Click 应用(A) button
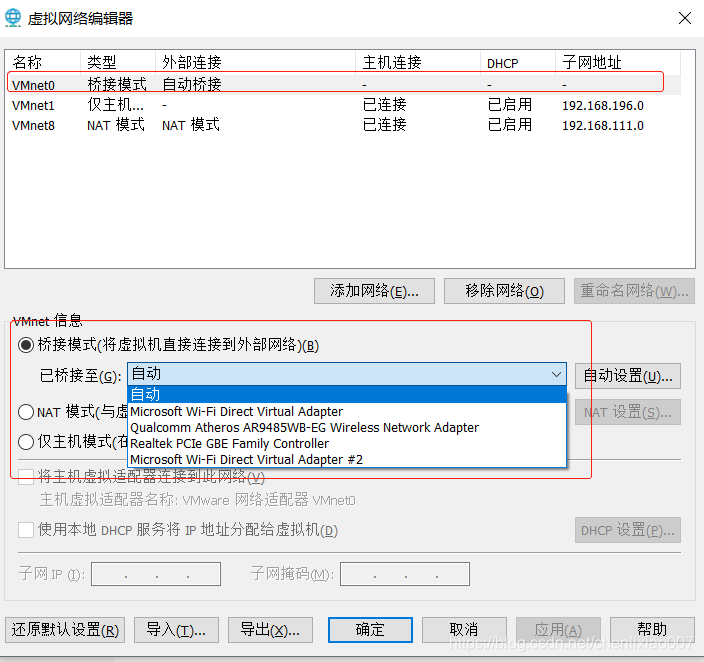This screenshot has width=704, height=662. tap(558, 630)
